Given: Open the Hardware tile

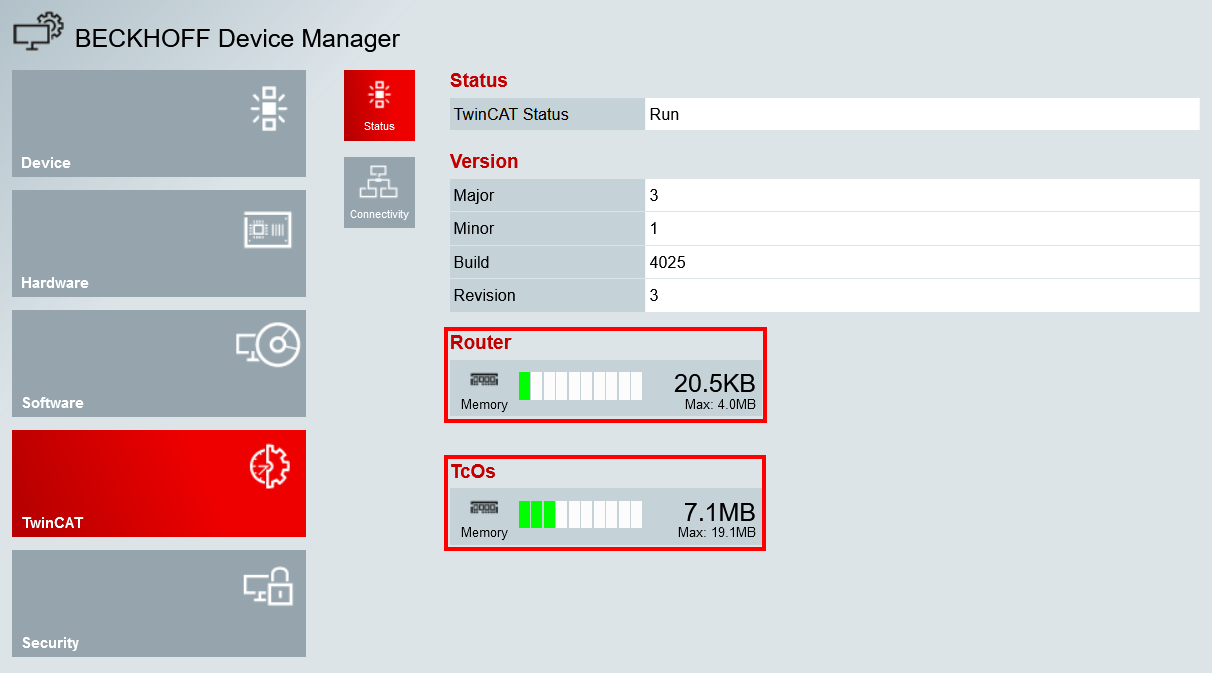Looking at the screenshot, I should [159, 243].
